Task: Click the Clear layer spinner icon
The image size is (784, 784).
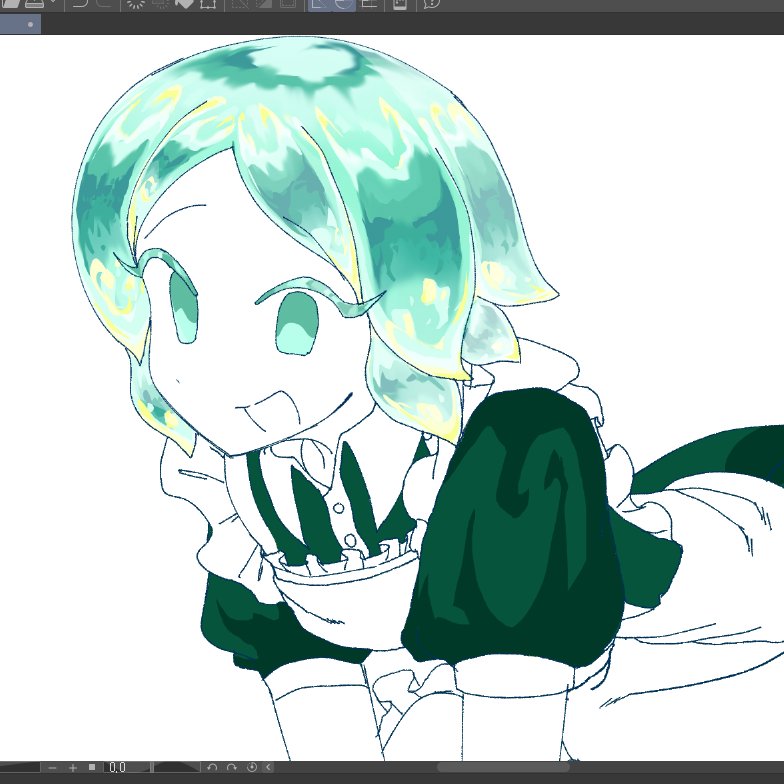Action: [x=135, y=4]
